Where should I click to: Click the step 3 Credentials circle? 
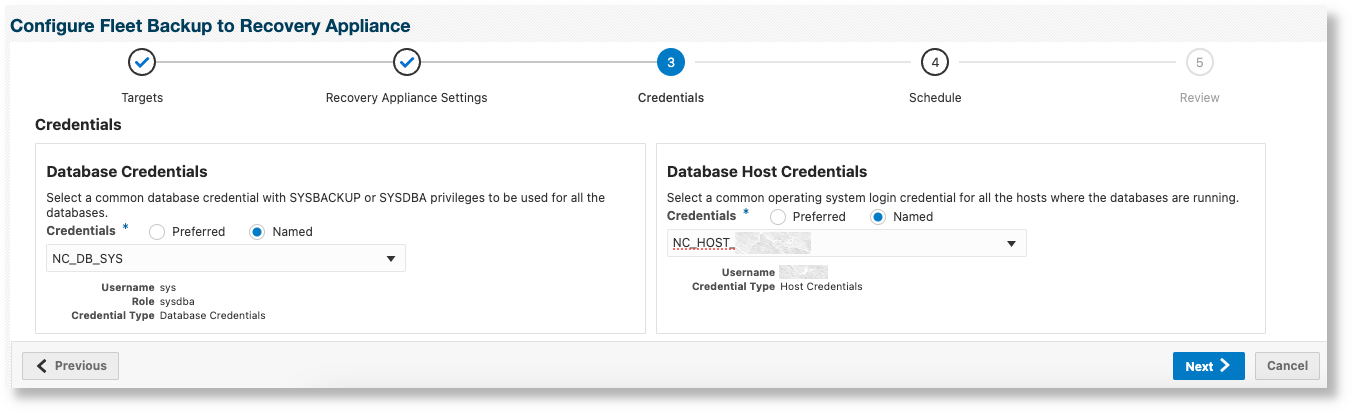(671, 63)
